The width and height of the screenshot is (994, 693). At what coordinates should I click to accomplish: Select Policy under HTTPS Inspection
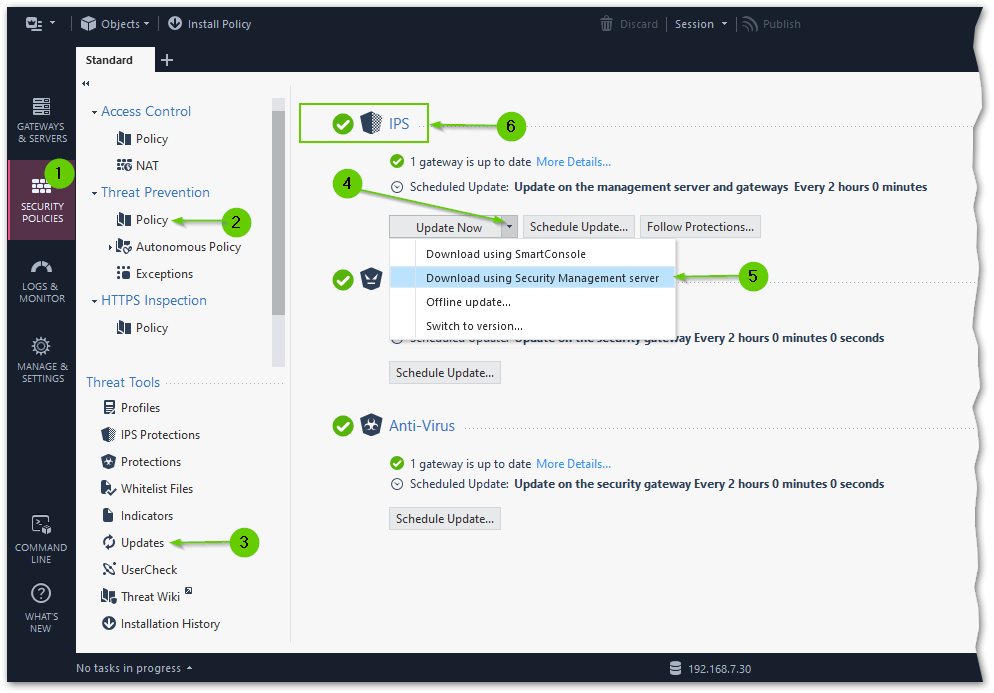(x=142, y=328)
